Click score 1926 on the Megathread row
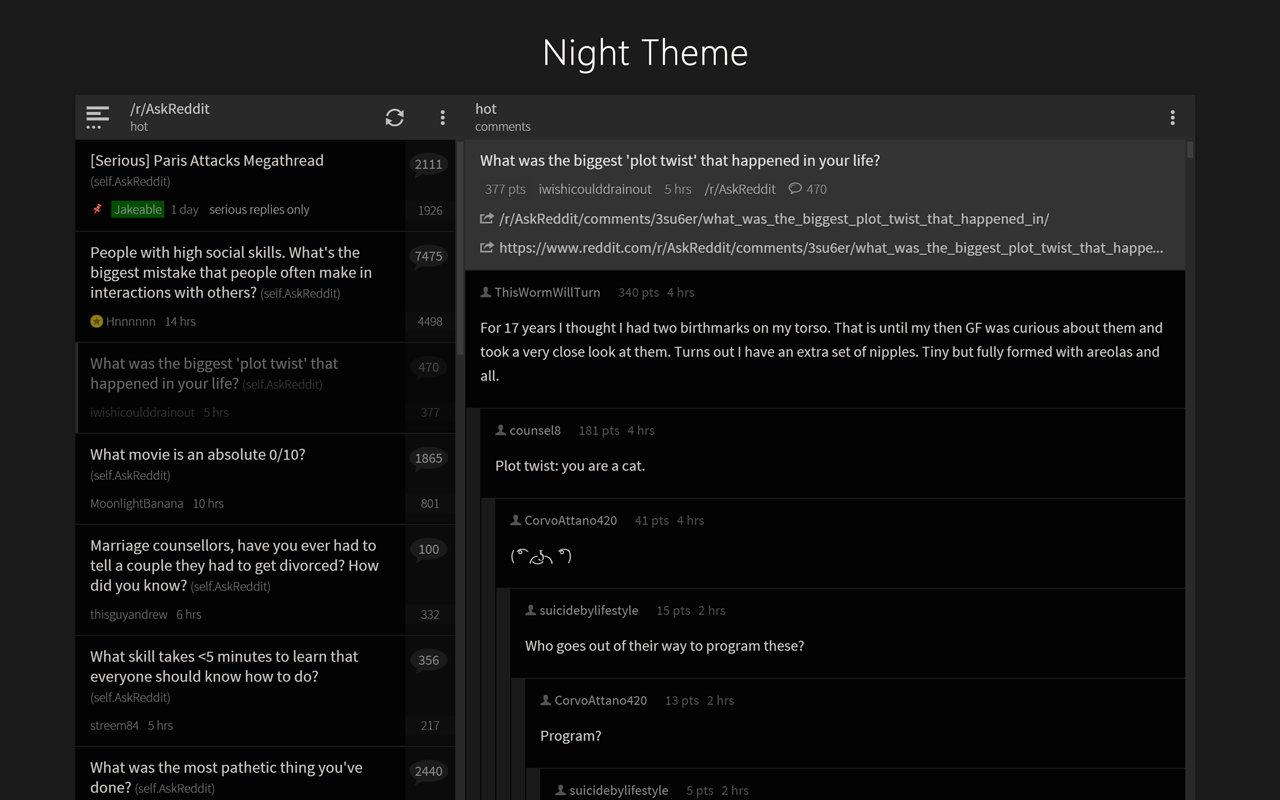1280x800 pixels. tap(430, 210)
